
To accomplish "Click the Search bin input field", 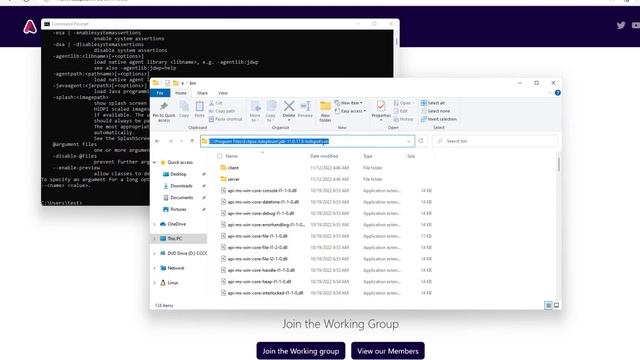I will coord(495,141).
